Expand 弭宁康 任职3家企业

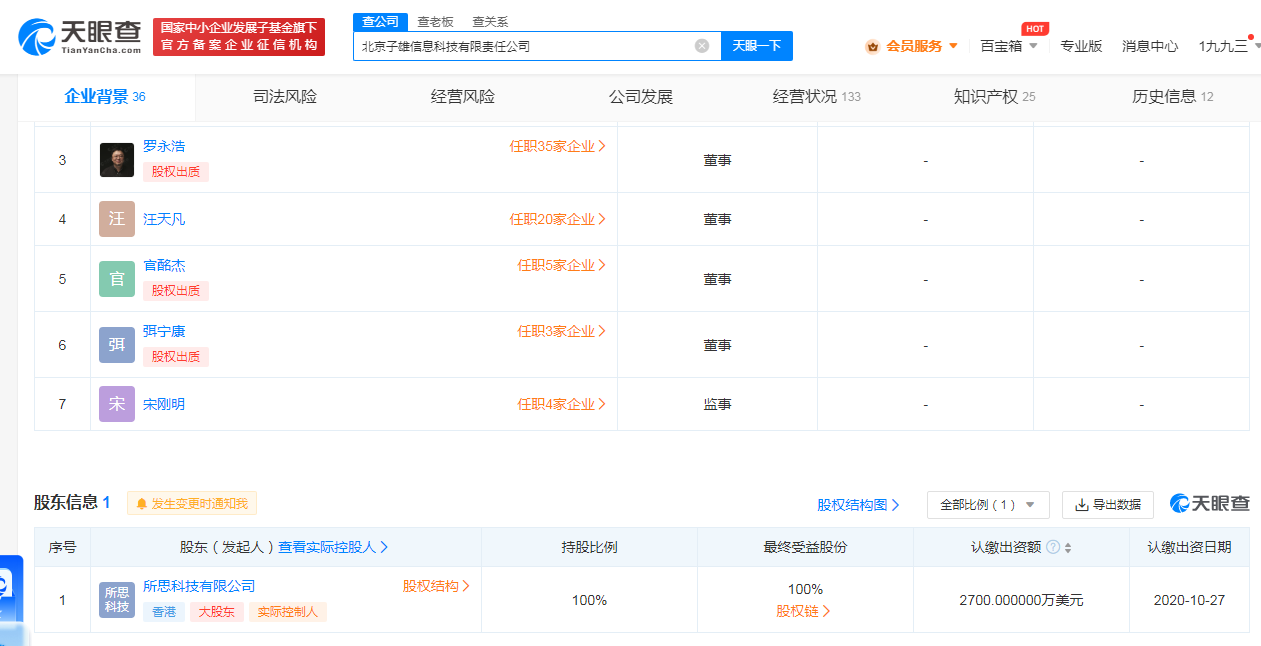[x=562, y=331]
